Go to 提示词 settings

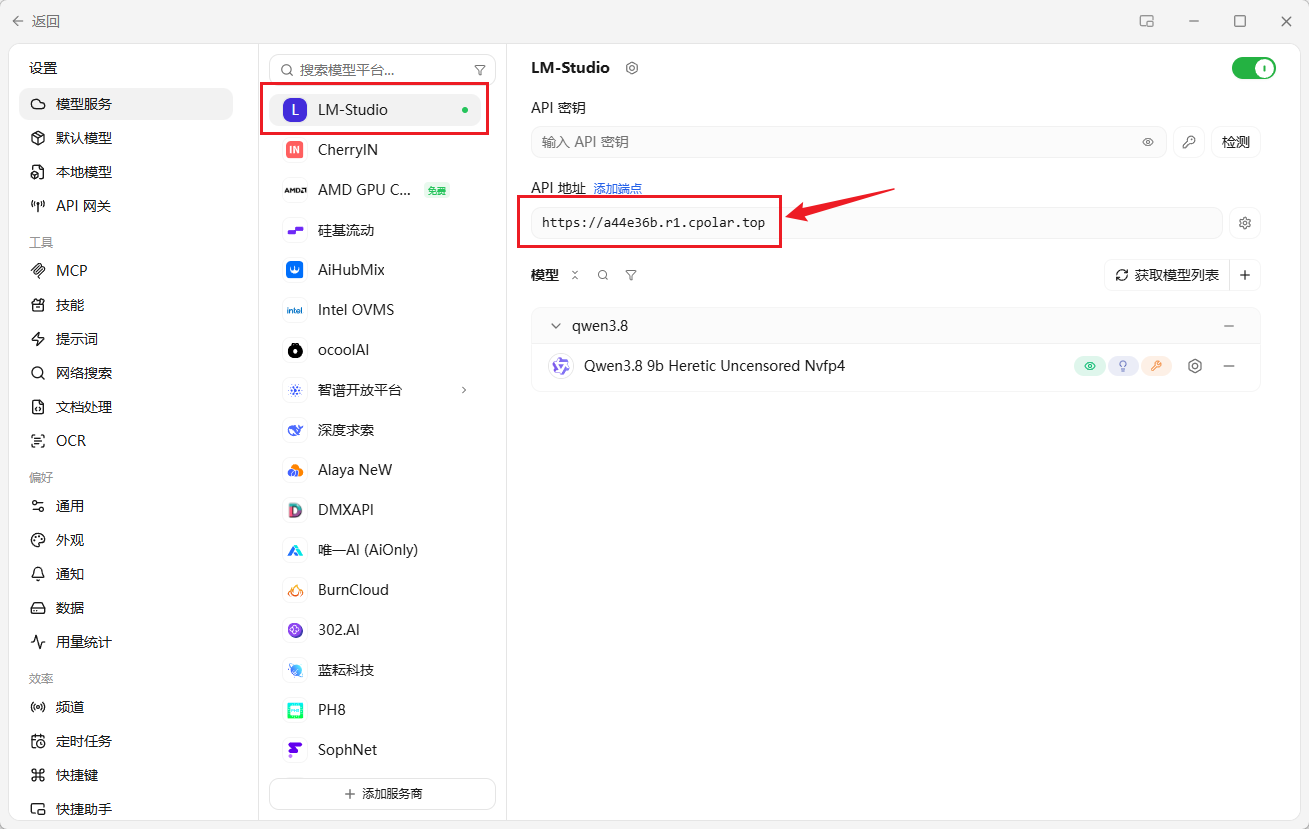coord(126,339)
